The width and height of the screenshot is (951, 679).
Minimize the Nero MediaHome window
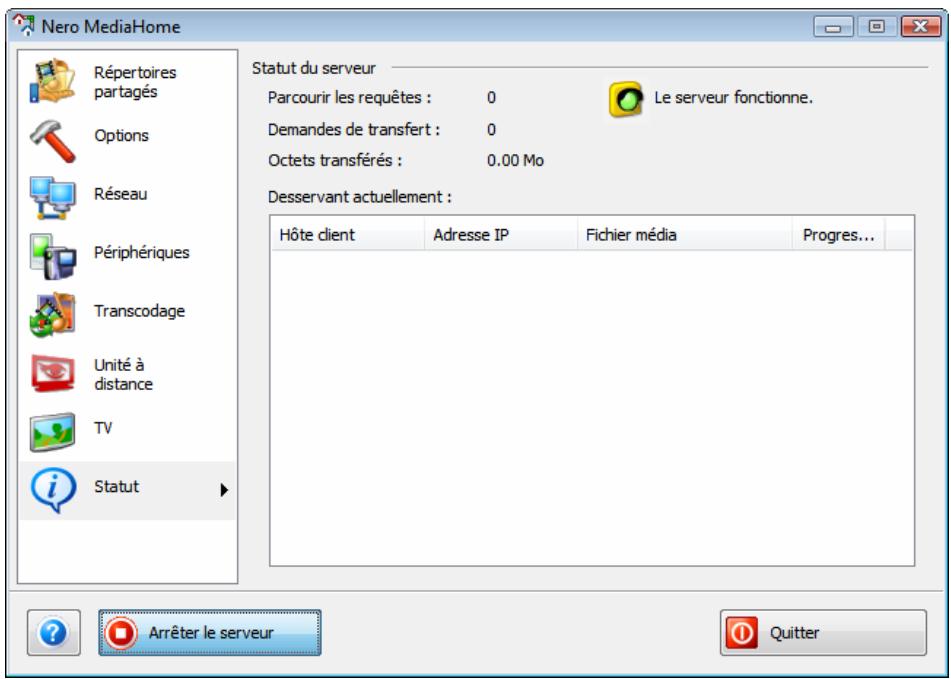click(833, 27)
